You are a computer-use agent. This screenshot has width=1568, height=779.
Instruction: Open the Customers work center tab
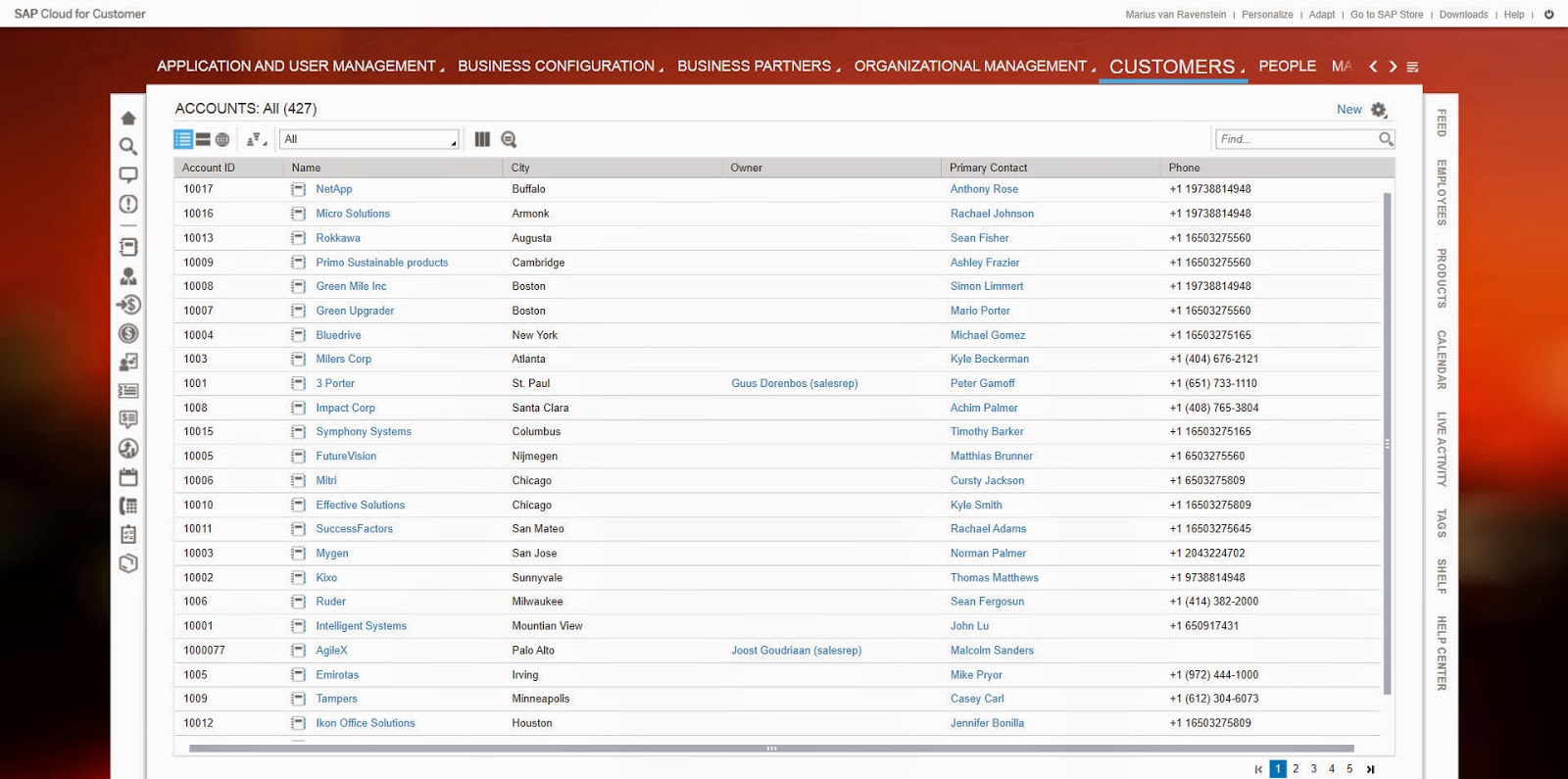point(1174,67)
